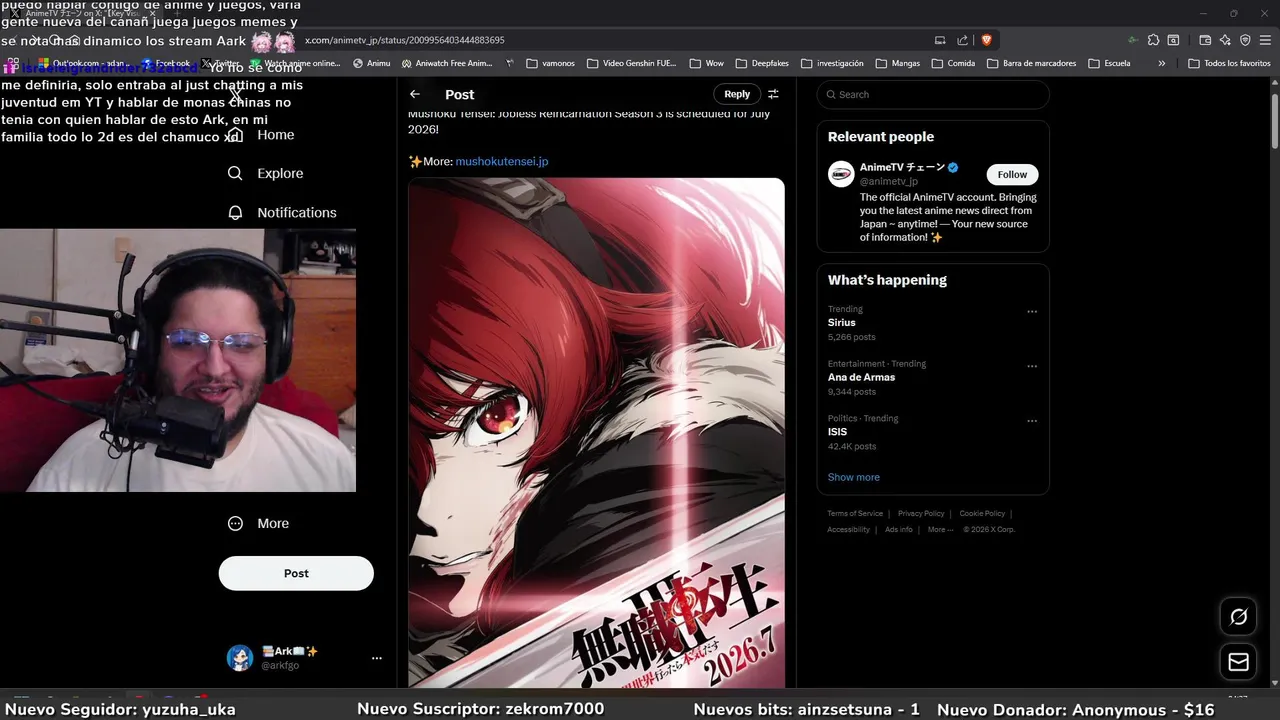Open Terms of Service link
Image resolution: width=1280 pixels, height=720 pixels.
[855, 514]
